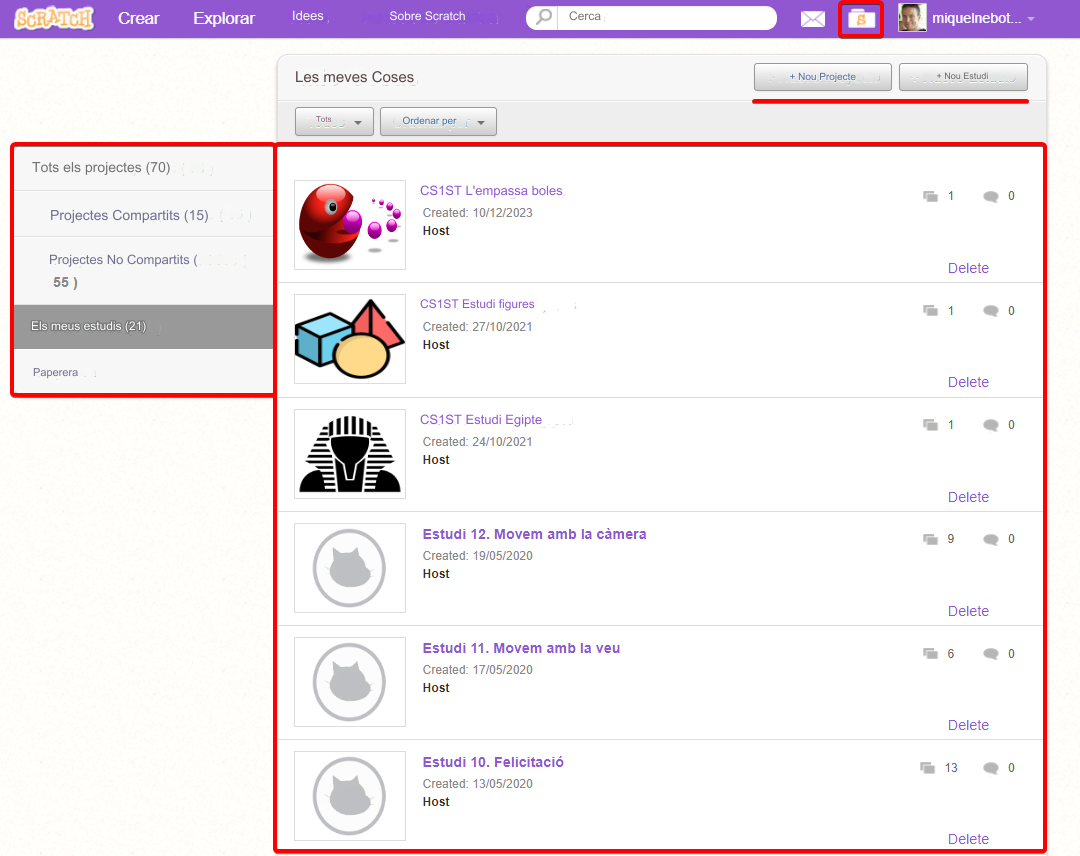This screenshot has width=1080, height=856.
Task: Click the user profile avatar
Action: point(911,18)
